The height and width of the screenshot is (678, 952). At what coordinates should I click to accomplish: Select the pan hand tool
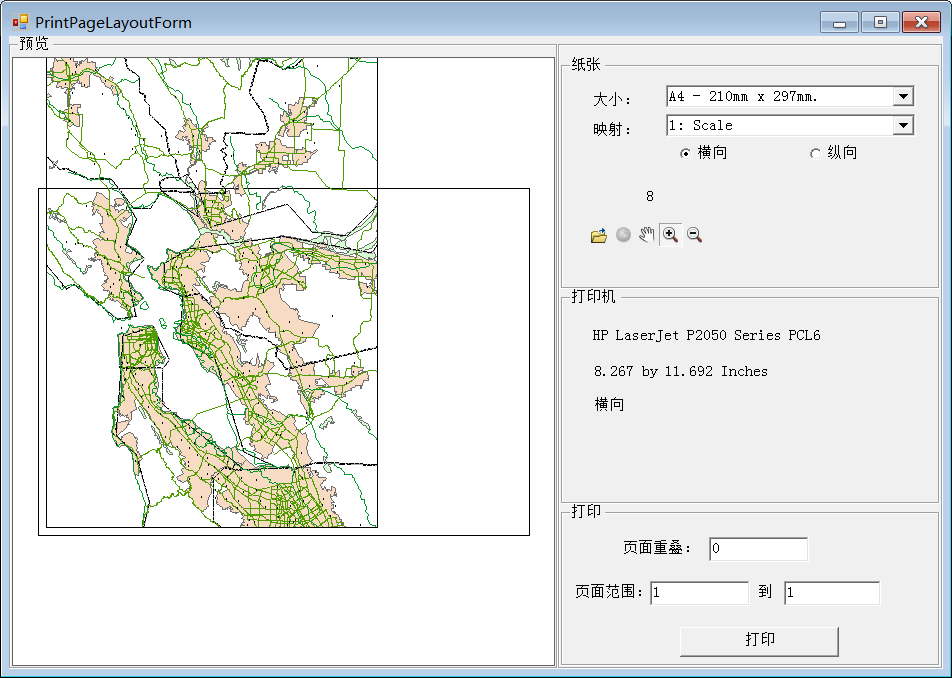pyautogui.click(x=647, y=235)
